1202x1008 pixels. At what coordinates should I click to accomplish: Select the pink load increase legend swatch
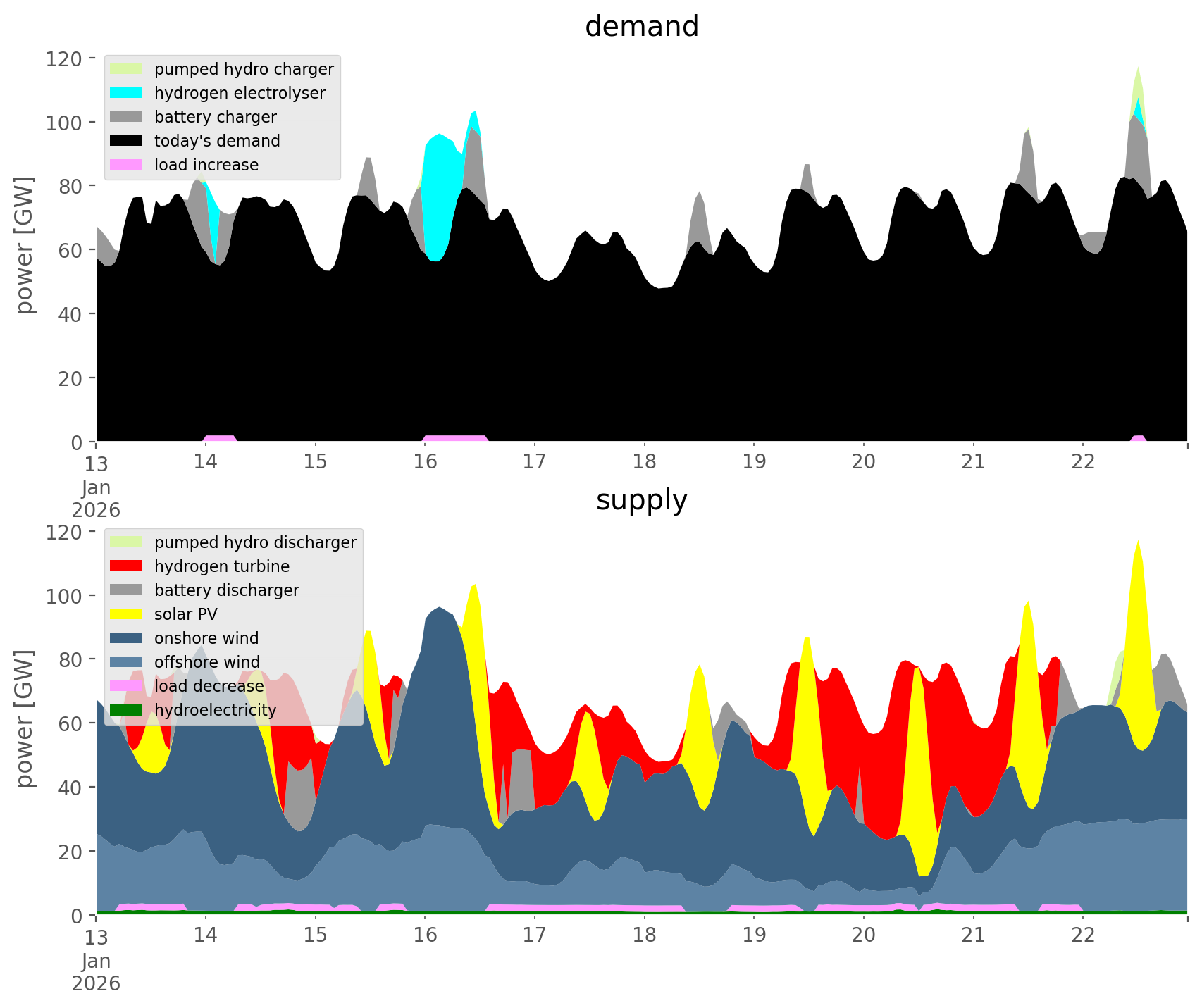pyautogui.click(x=126, y=165)
